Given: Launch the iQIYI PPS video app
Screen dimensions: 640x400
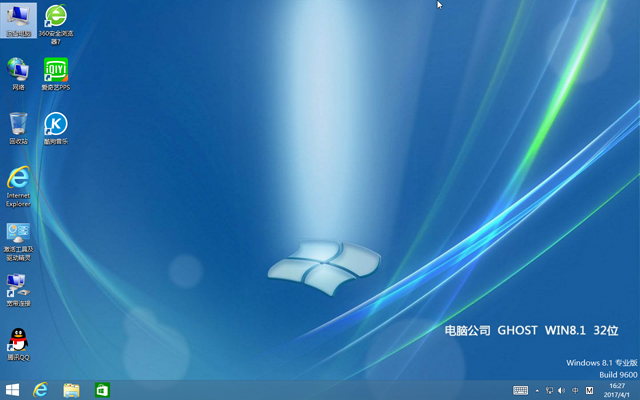Looking at the screenshot, I should coord(56,70).
